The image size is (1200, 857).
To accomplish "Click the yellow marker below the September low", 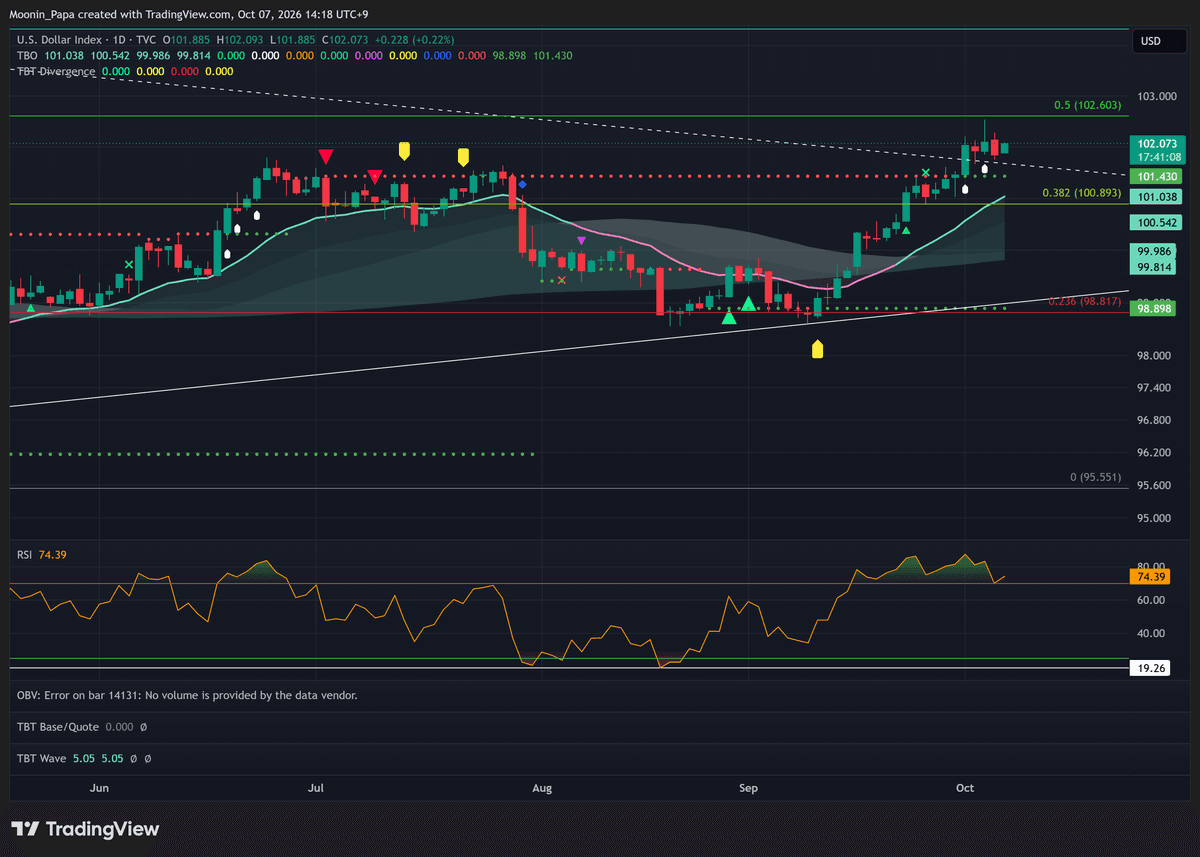I will (x=817, y=348).
